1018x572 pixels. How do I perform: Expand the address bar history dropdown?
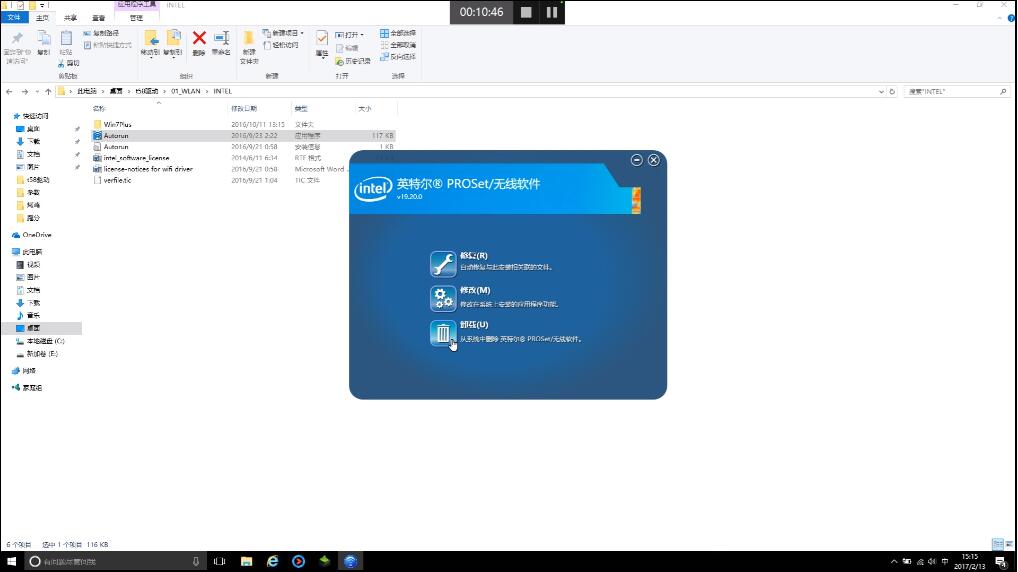[x=881, y=92]
